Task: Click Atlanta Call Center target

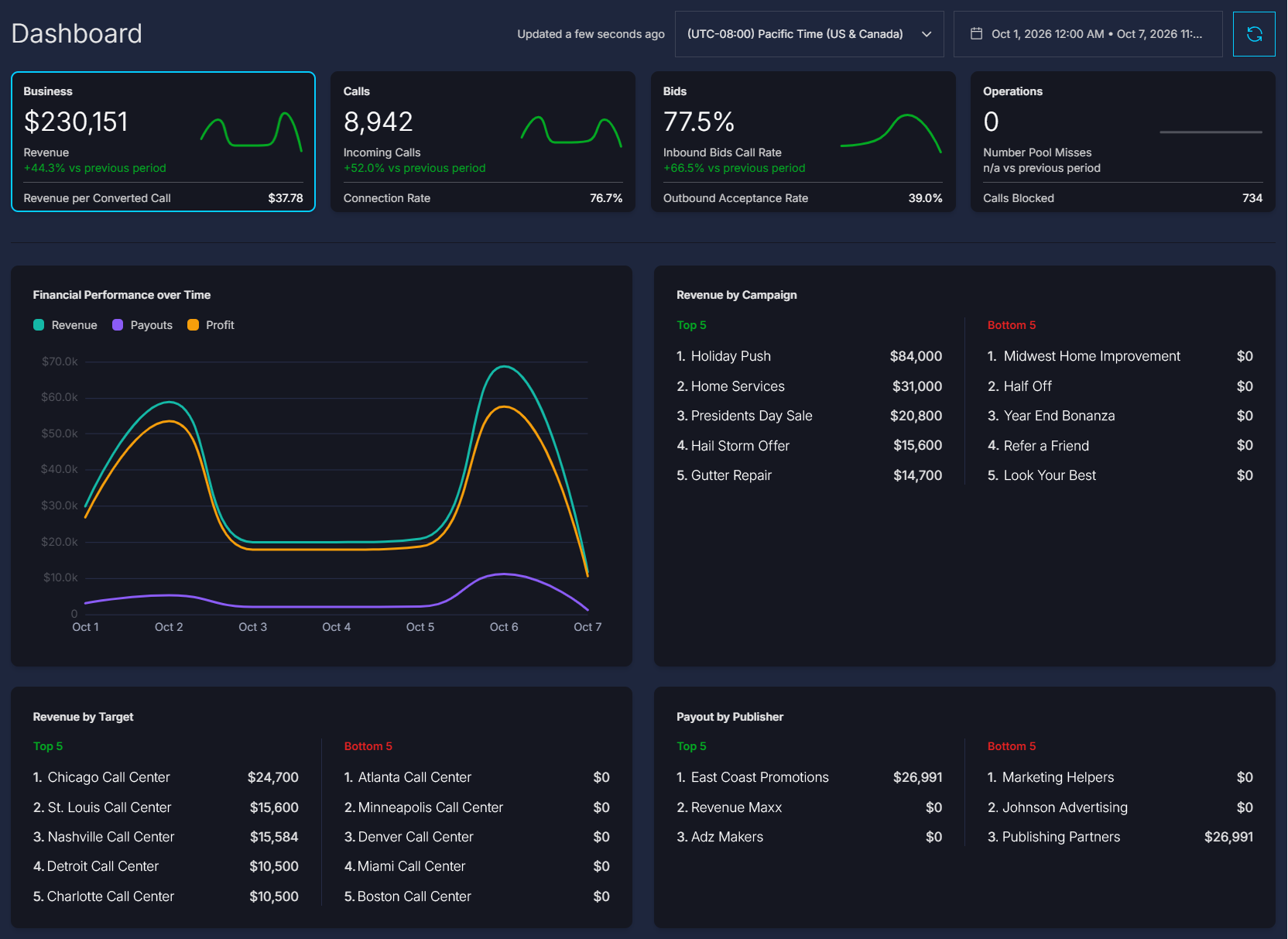Action: (x=477, y=777)
